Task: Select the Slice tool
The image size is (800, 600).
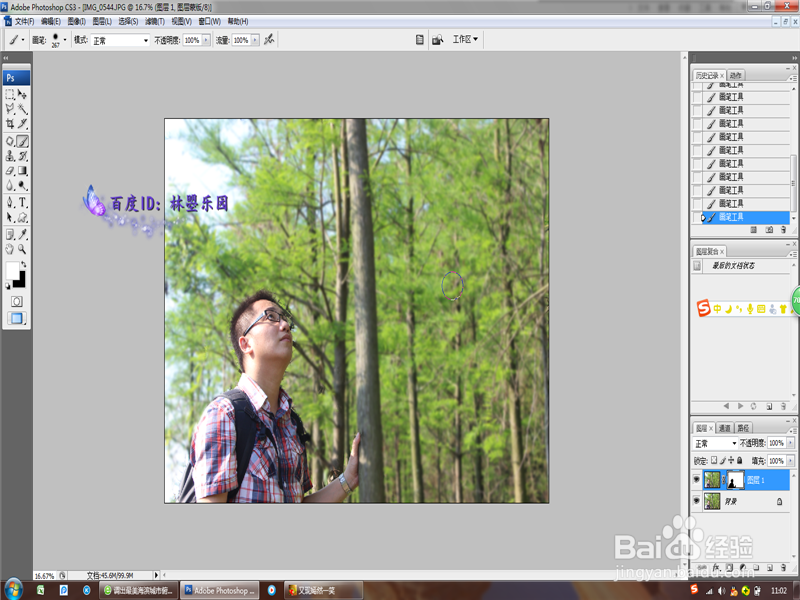Action: (x=22, y=123)
